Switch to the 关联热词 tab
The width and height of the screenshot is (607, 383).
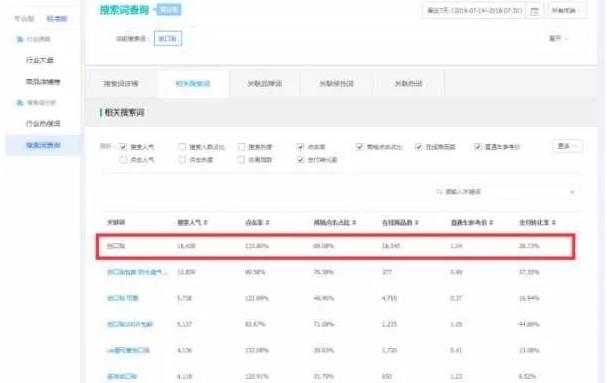[408, 84]
